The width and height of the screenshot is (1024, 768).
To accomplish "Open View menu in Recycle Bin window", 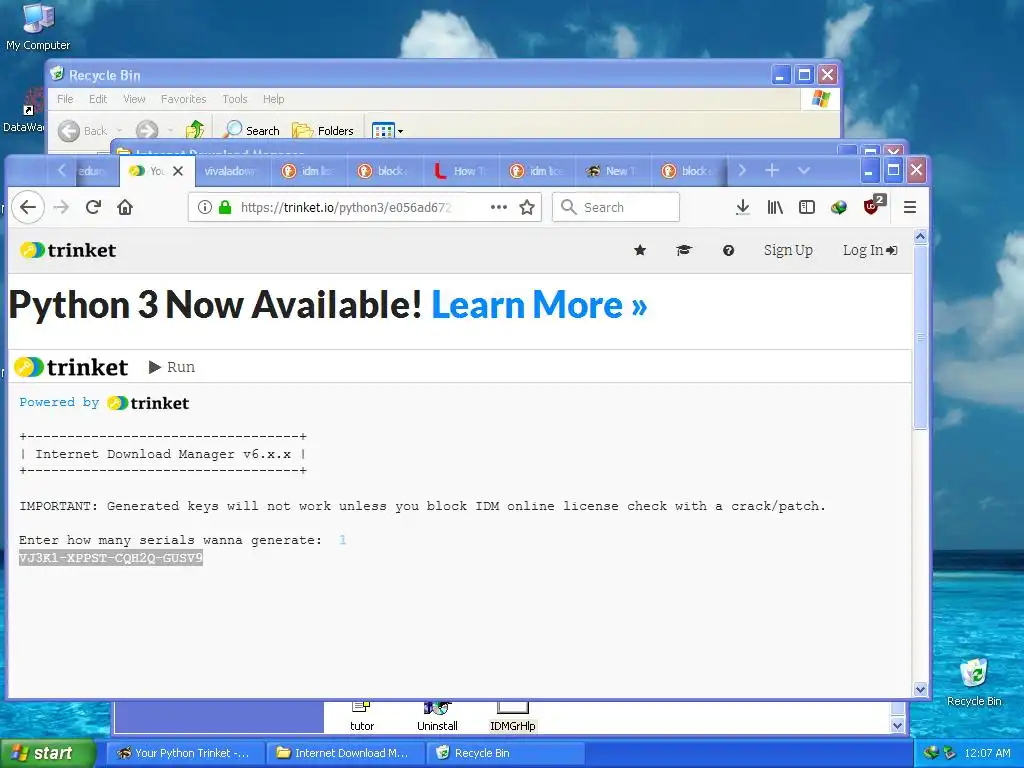I will (134, 99).
